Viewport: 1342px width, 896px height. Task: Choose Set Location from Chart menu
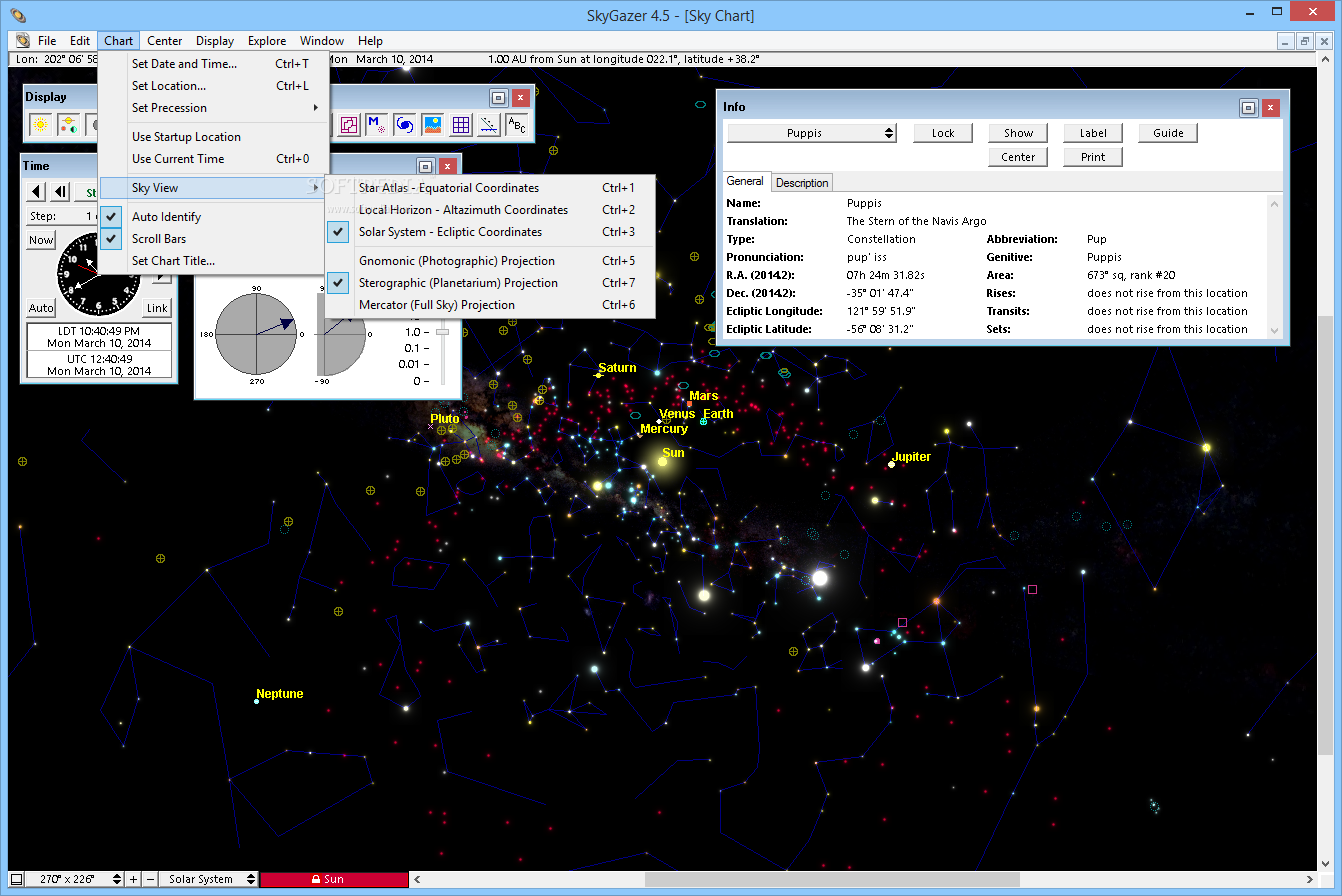[214, 86]
